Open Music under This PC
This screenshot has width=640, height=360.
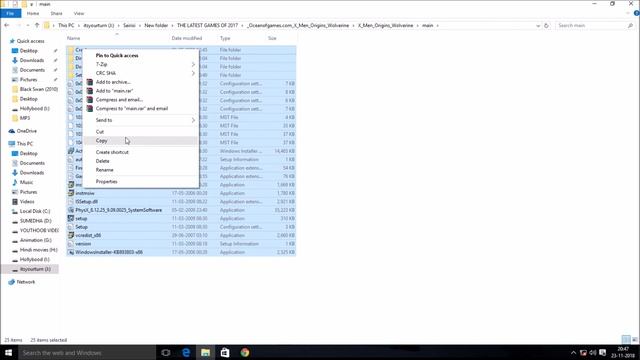[27, 182]
